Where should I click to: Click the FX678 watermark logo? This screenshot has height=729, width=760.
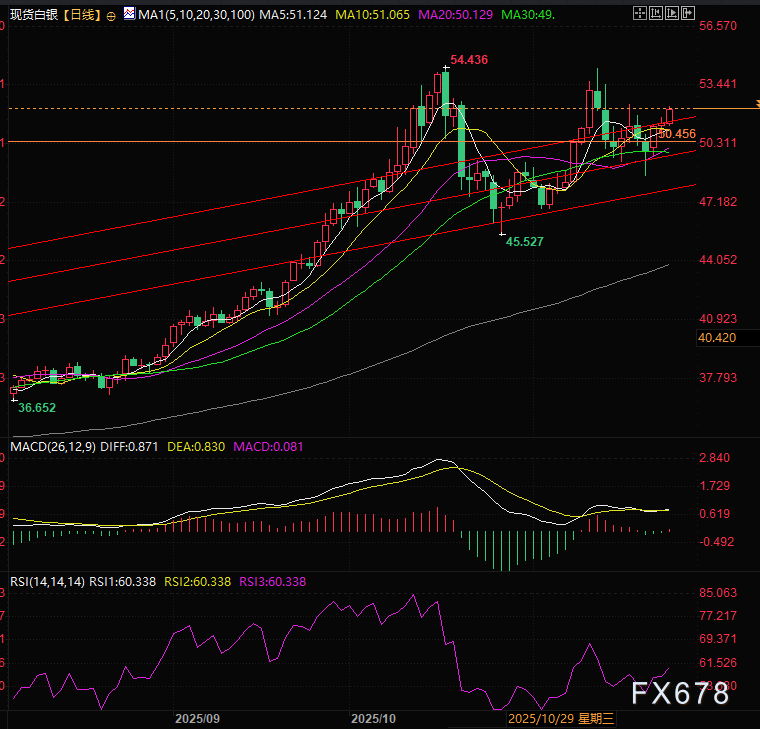coord(679,694)
